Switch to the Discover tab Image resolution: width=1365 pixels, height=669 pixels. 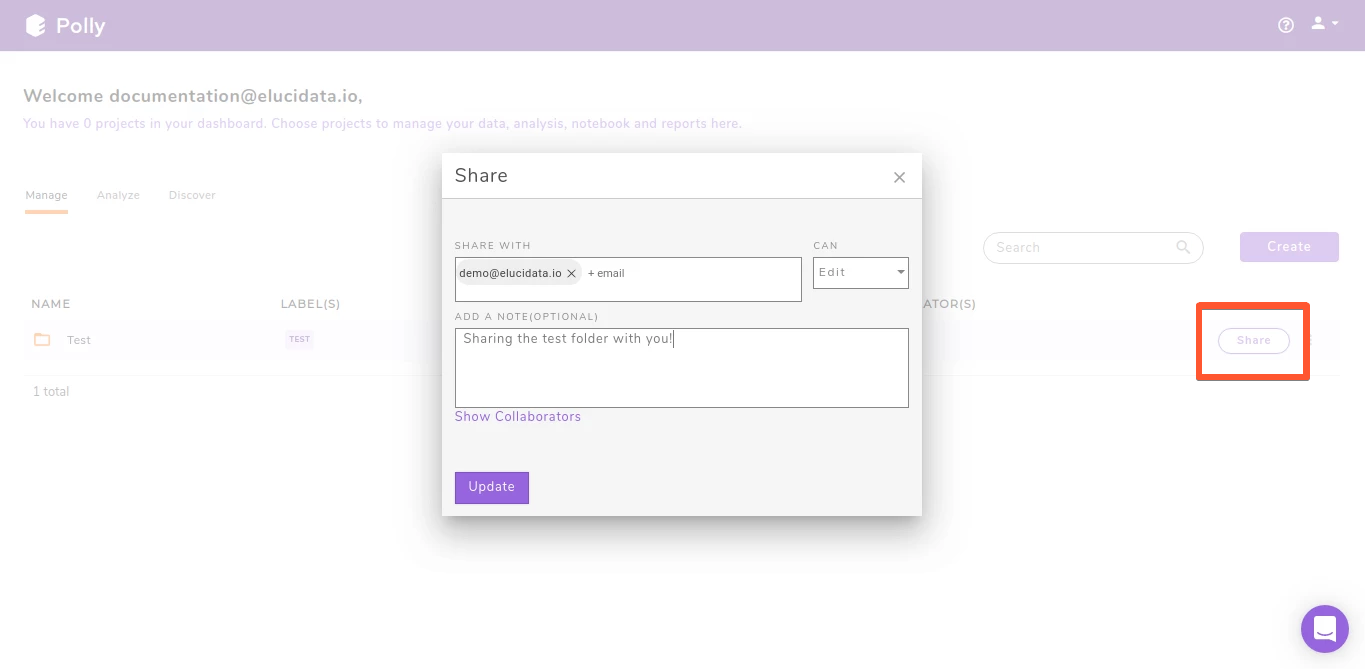[191, 195]
